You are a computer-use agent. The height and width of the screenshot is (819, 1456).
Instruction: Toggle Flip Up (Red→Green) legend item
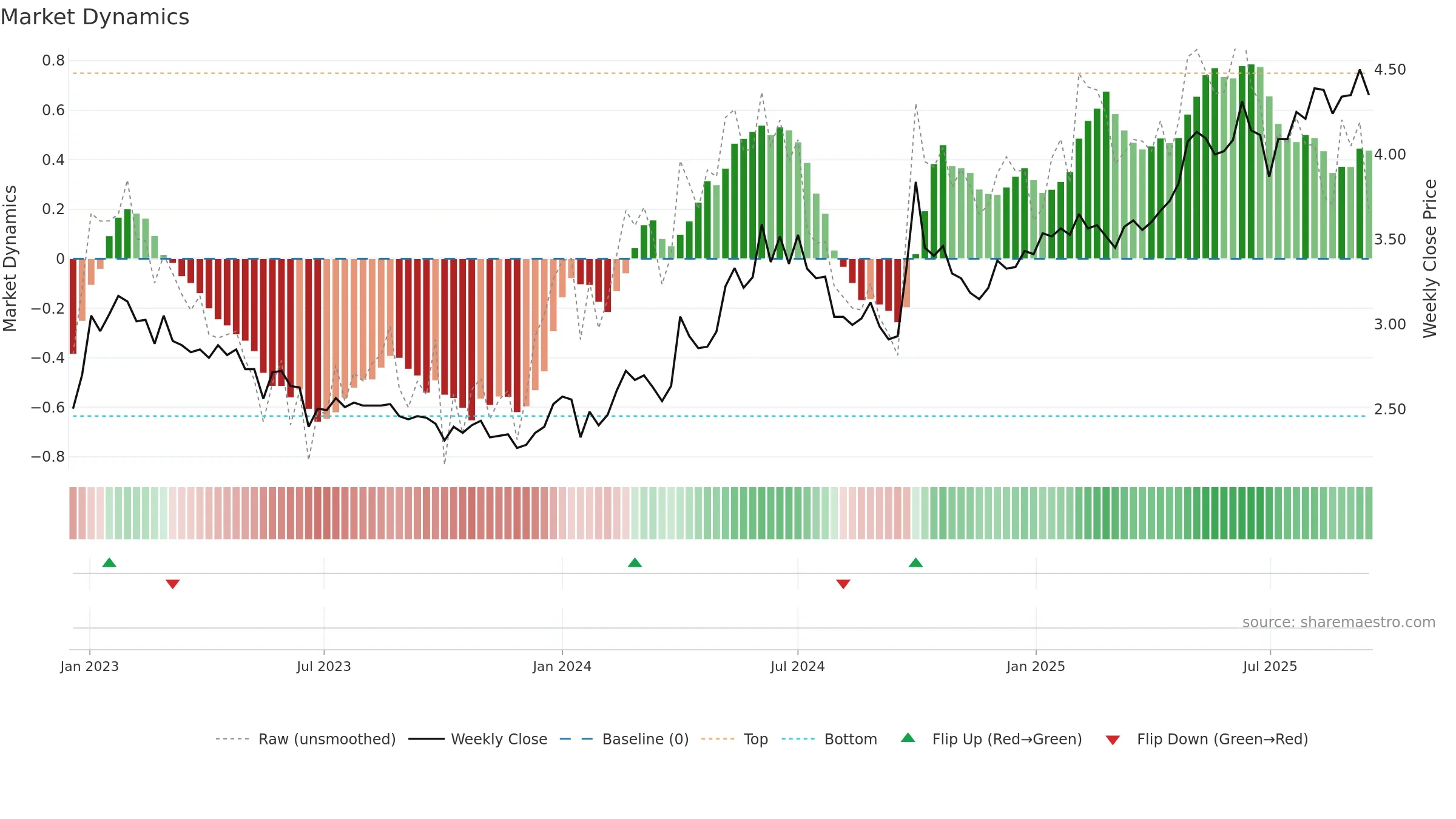[991, 739]
